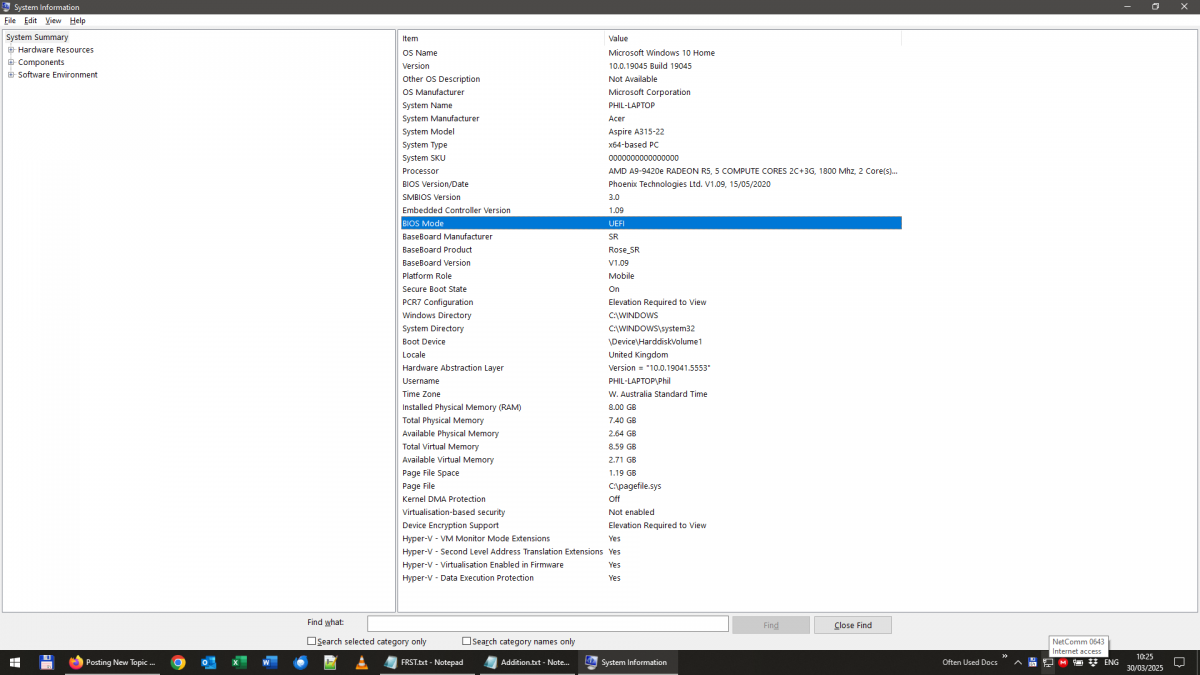The height and width of the screenshot is (675, 1200).
Task: Open Often Used Docs toolbar
Action: coord(970,662)
